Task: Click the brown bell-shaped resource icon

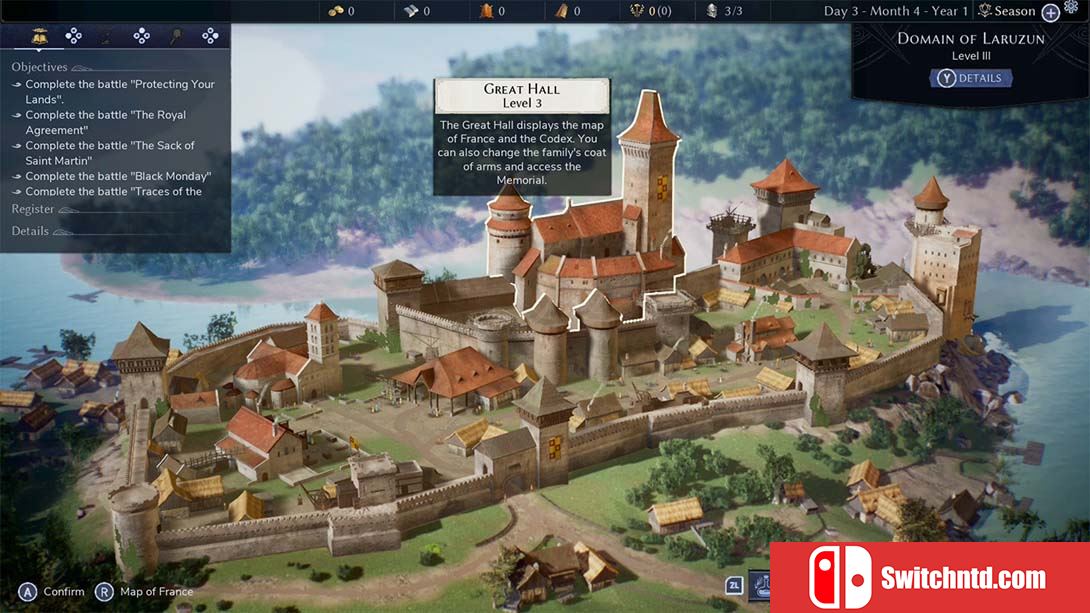Action: click(562, 11)
